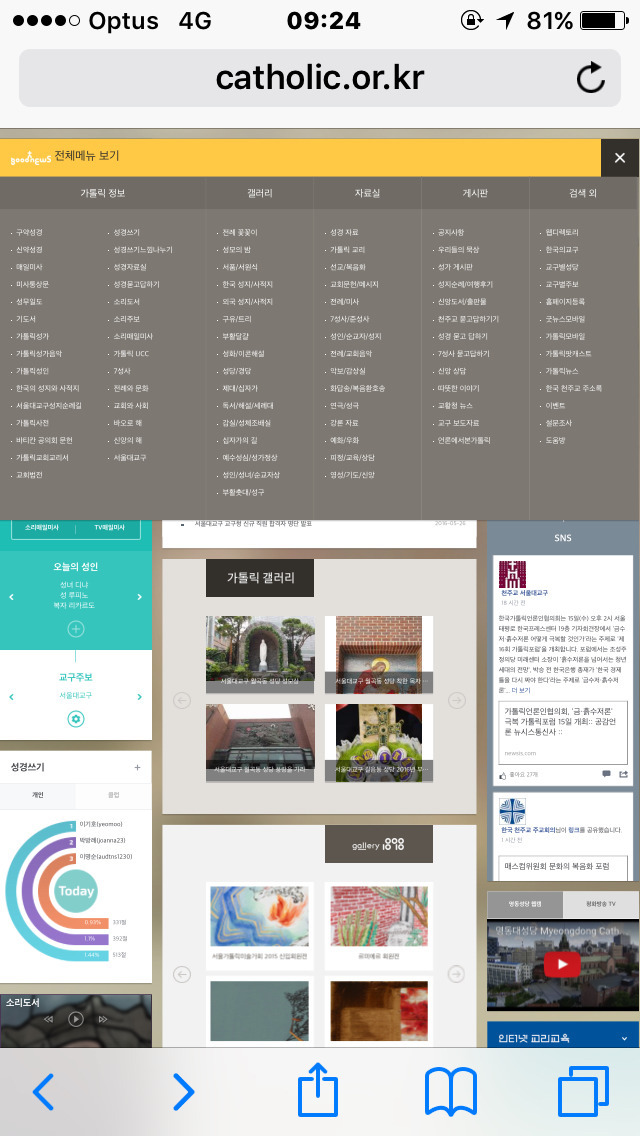Fast-forward the 소리도서 audio player
Image resolution: width=640 pixels, height=1136 pixels.
103,1019
